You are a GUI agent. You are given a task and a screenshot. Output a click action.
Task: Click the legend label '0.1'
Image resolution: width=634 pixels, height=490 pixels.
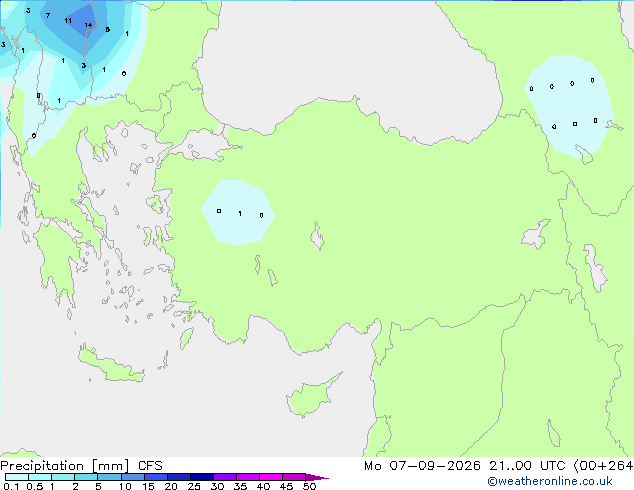click(x=11, y=486)
